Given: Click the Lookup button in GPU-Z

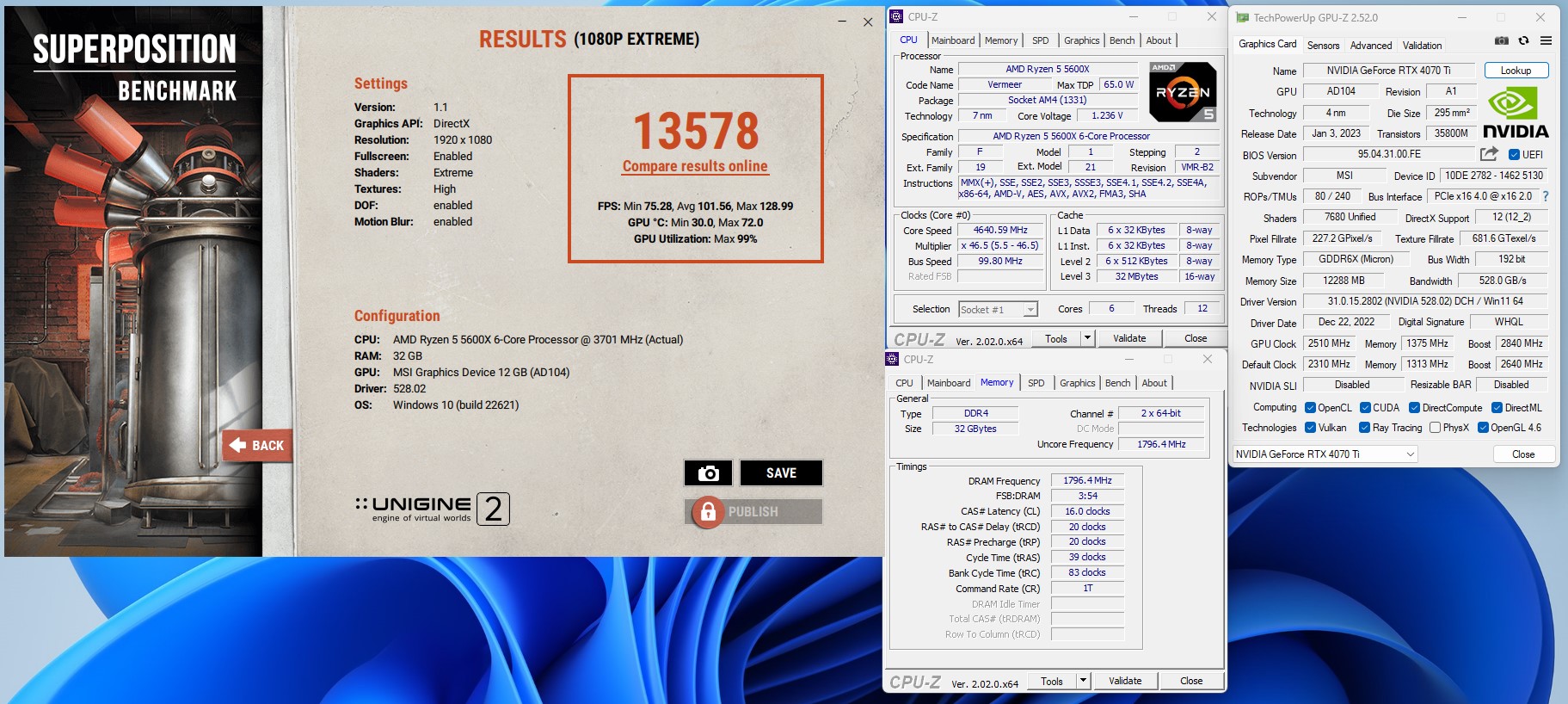Looking at the screenshot, I should [1516, 71].
